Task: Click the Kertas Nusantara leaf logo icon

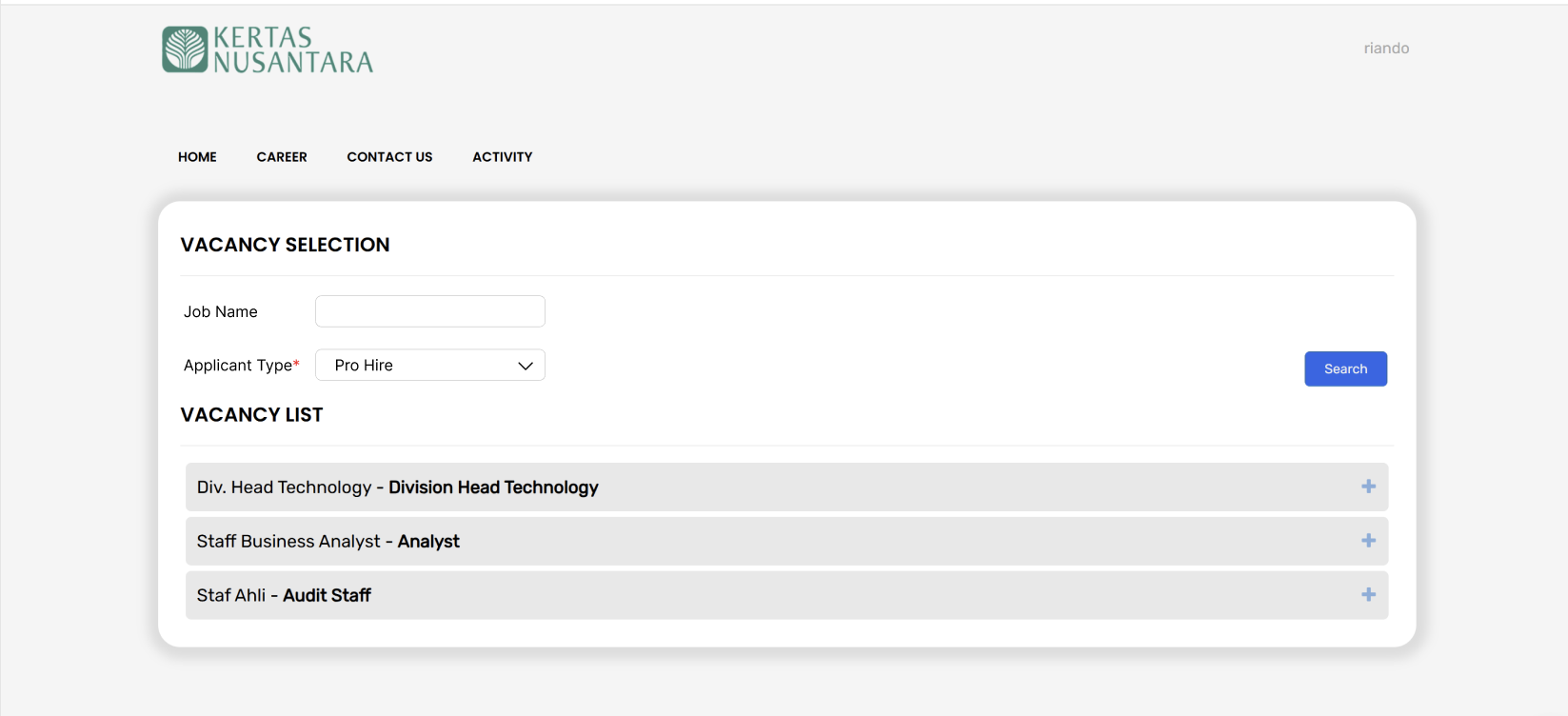Action: coord(185,50)
